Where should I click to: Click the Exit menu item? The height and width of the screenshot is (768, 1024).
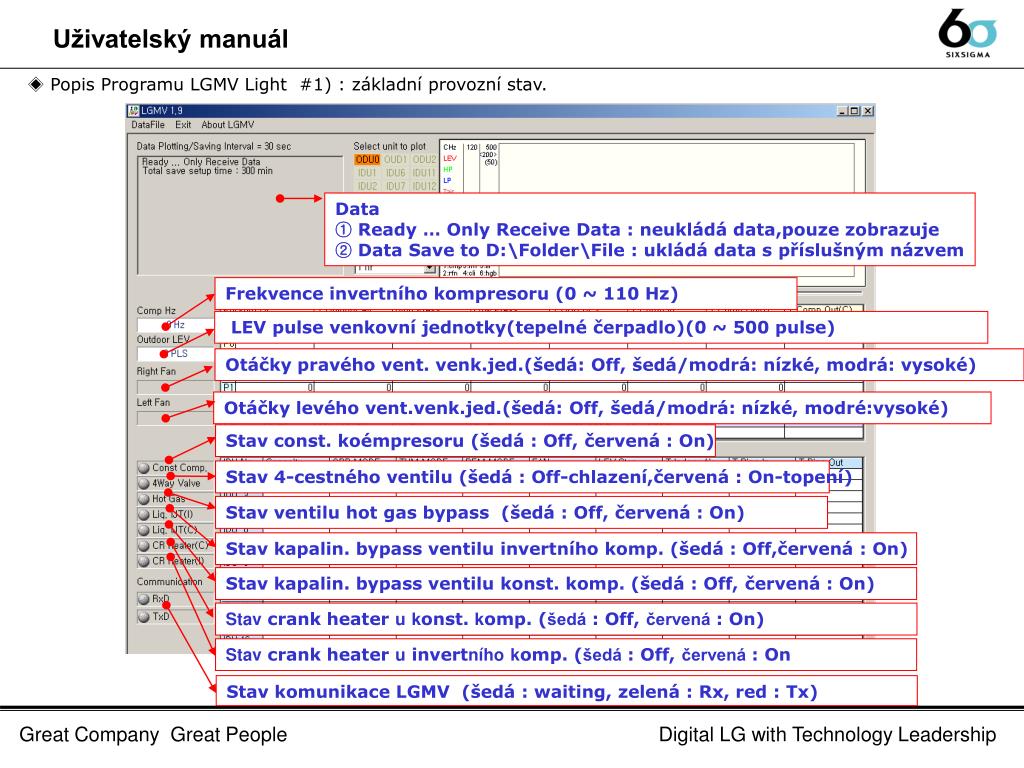click(x=183, y=125)
